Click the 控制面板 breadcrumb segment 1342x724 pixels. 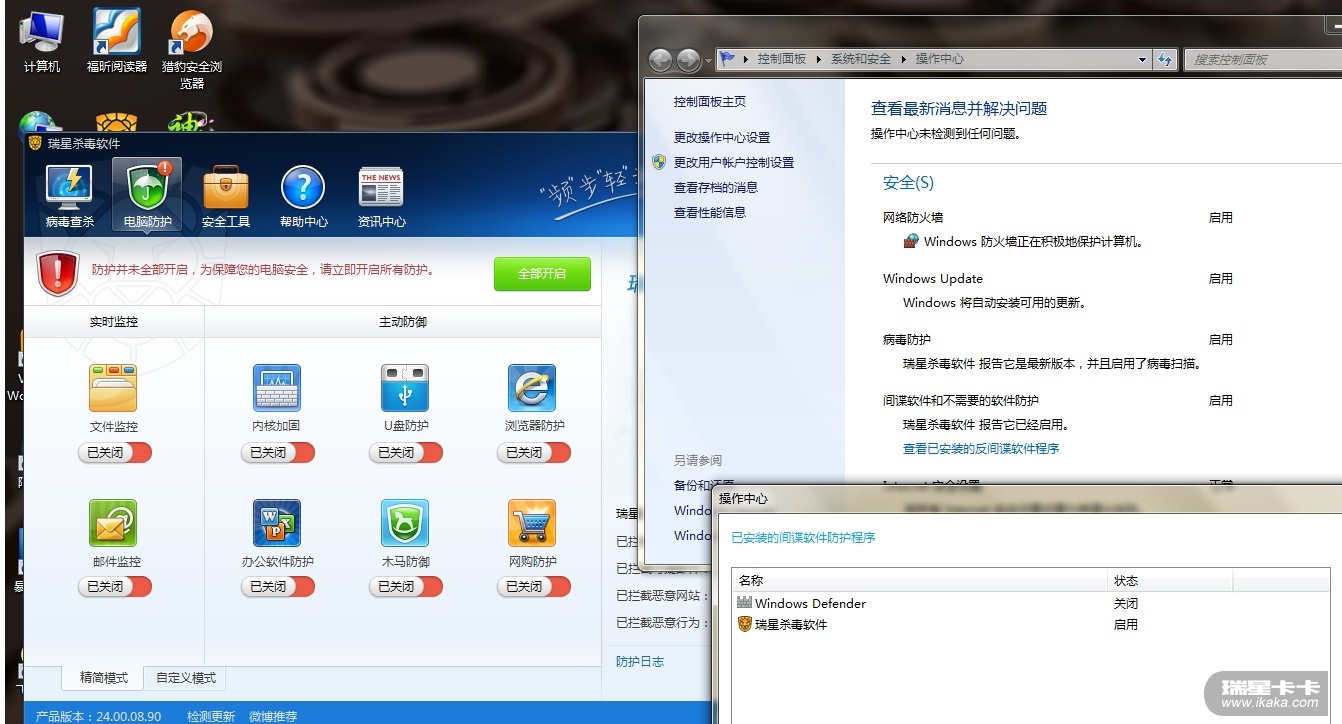point(782,59)
